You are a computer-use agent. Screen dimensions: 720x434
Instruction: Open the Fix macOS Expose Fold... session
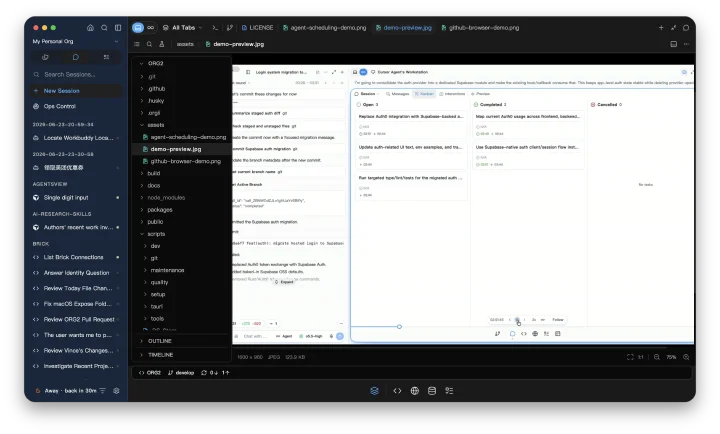(76, 304)
